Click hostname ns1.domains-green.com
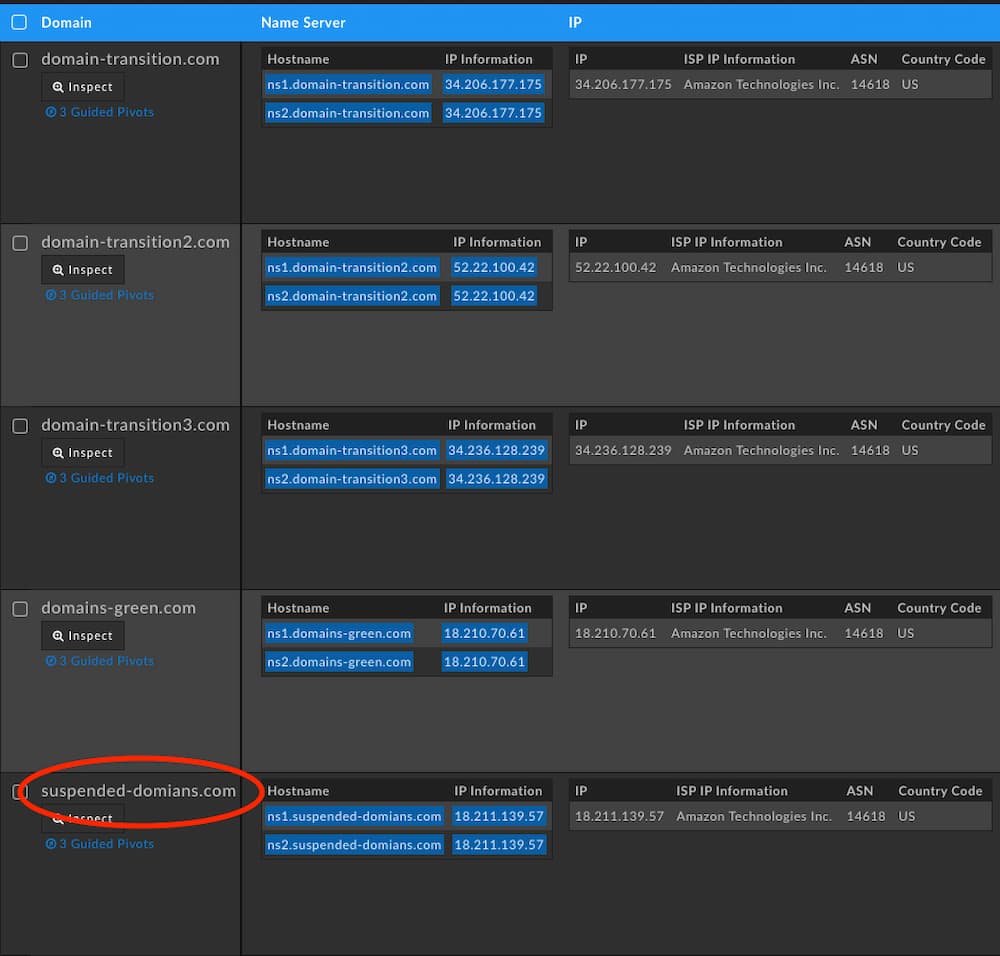Image resolution: width=1000 pixels, height=956 pixels. point(339,633)
